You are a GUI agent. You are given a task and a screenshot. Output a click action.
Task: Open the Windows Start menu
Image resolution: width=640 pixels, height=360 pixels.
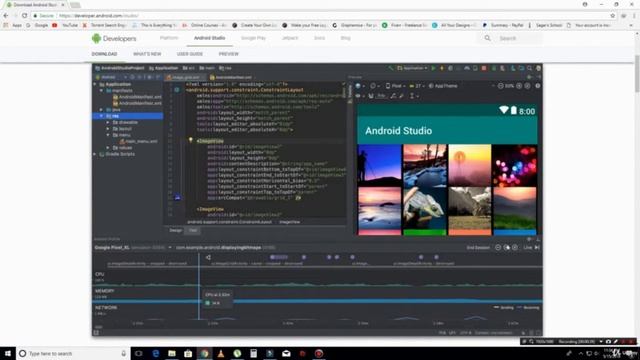[x=8, y=353]
